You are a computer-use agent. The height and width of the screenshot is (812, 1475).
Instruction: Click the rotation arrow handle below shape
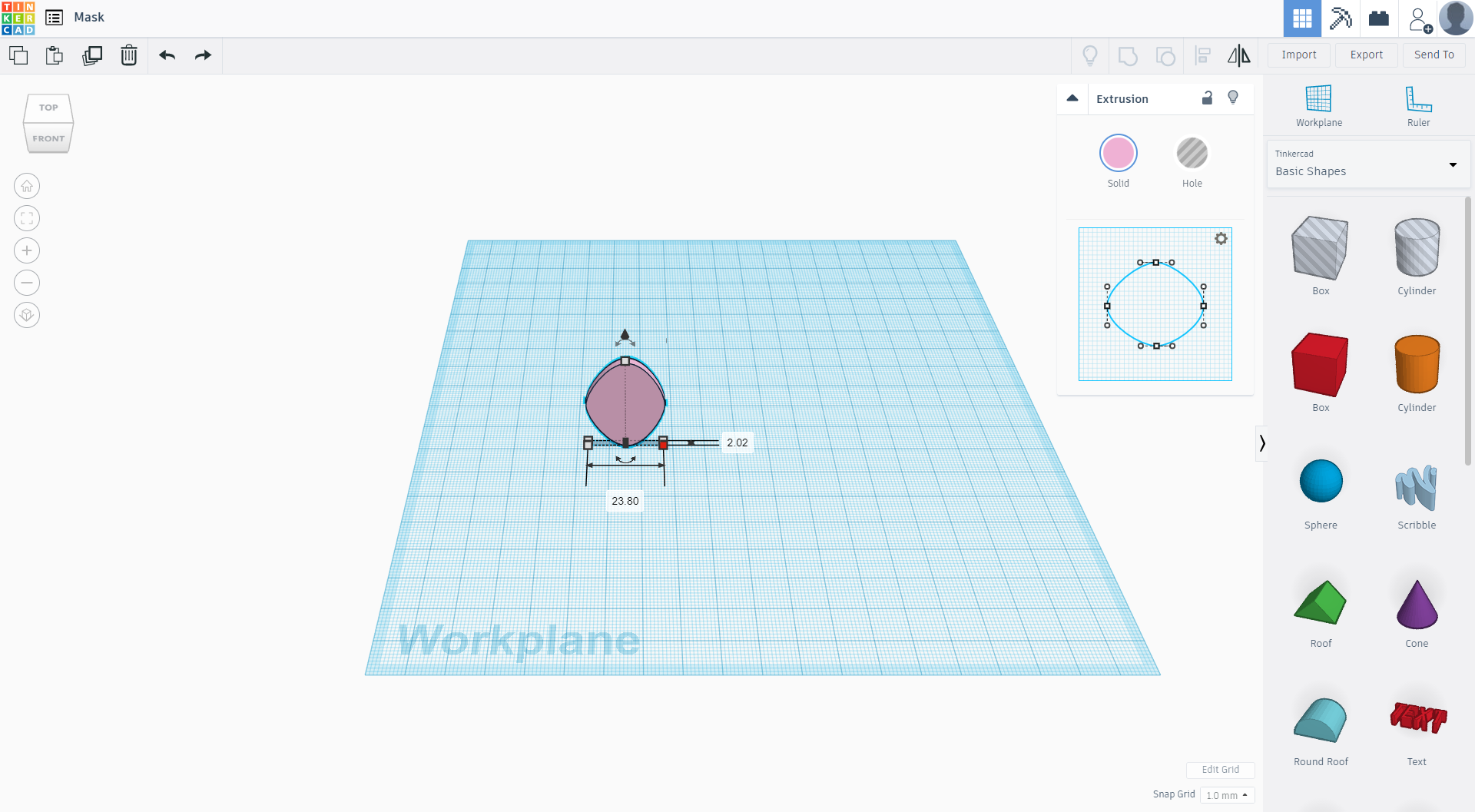point(626,459)
